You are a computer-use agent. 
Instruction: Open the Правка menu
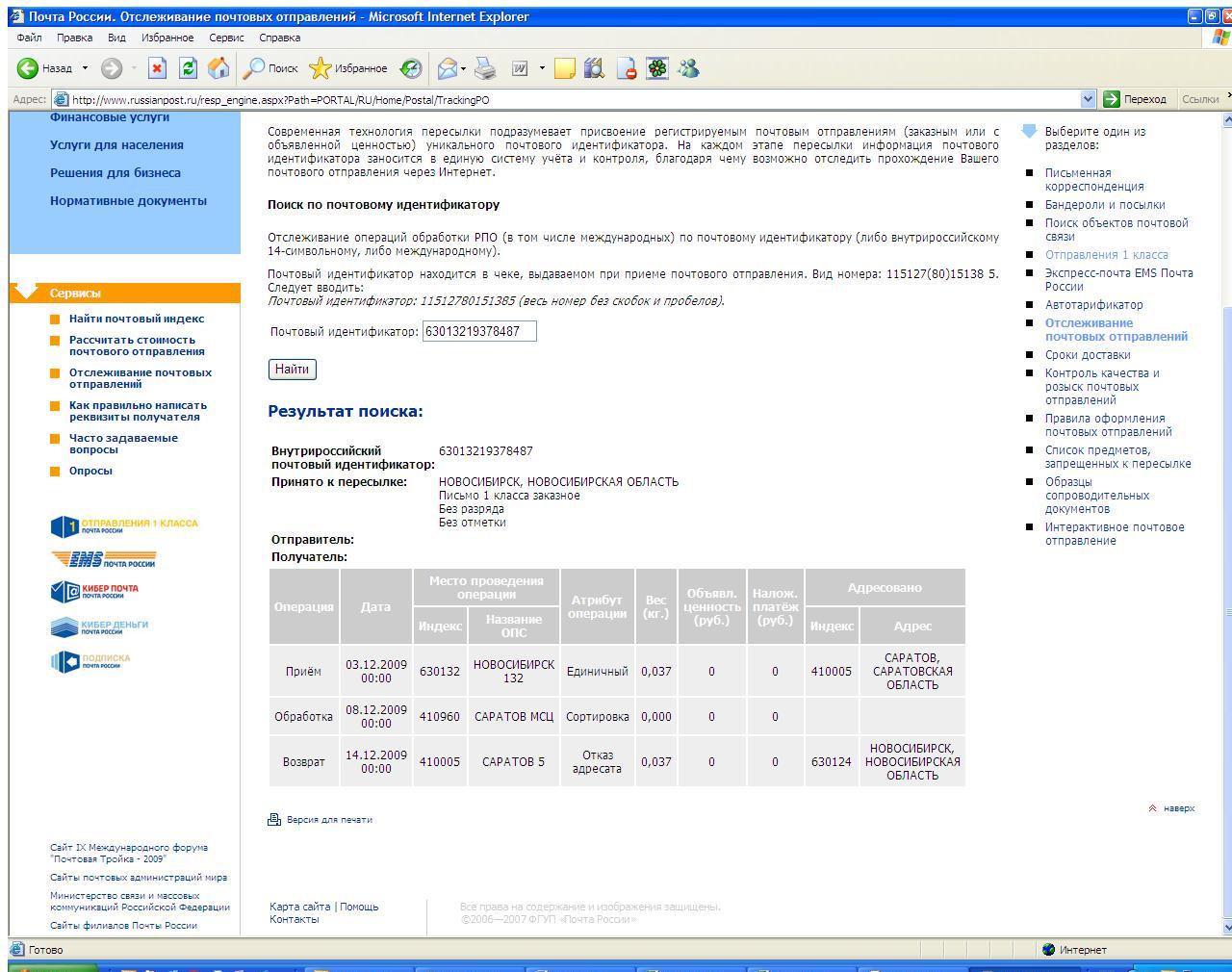[74, 38]
